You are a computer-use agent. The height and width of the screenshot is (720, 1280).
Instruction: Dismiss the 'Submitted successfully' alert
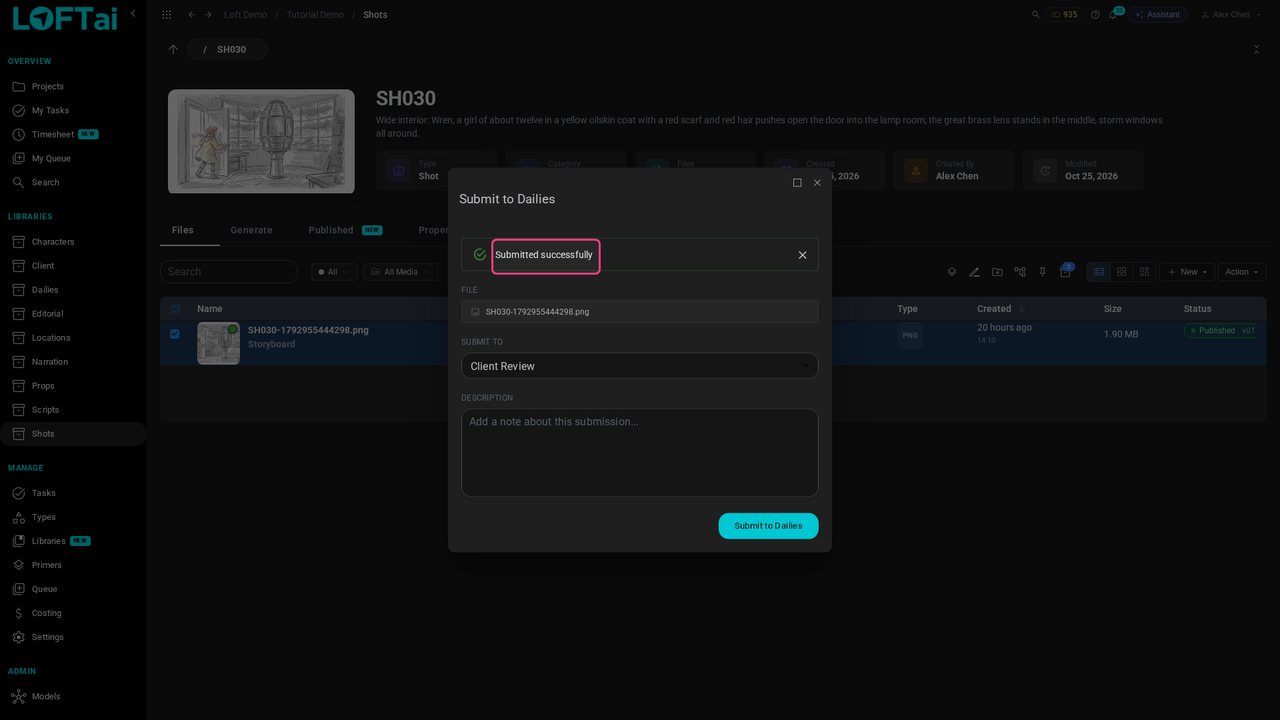click(802, 255)
